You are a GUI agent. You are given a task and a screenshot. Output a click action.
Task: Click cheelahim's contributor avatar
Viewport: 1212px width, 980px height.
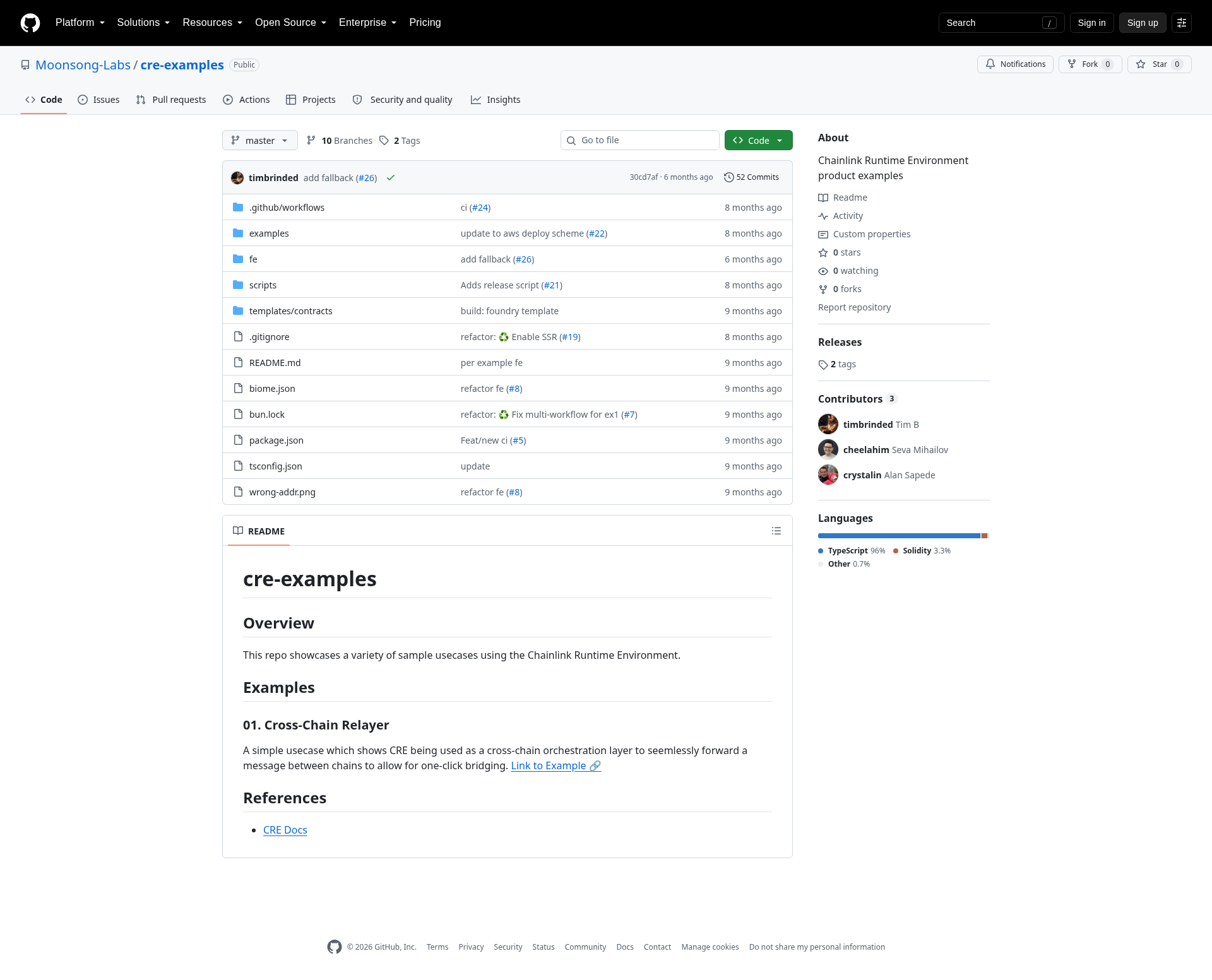828,449
